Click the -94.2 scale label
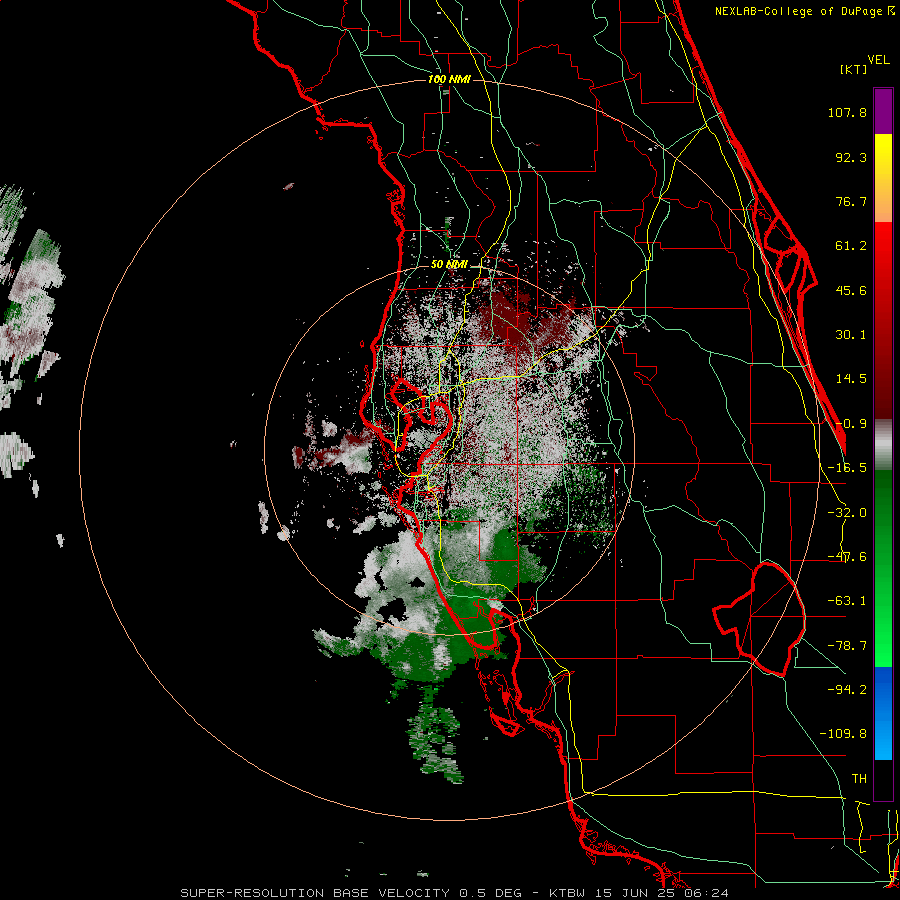This screenshot has height=900, width=900. pos(847,689)
